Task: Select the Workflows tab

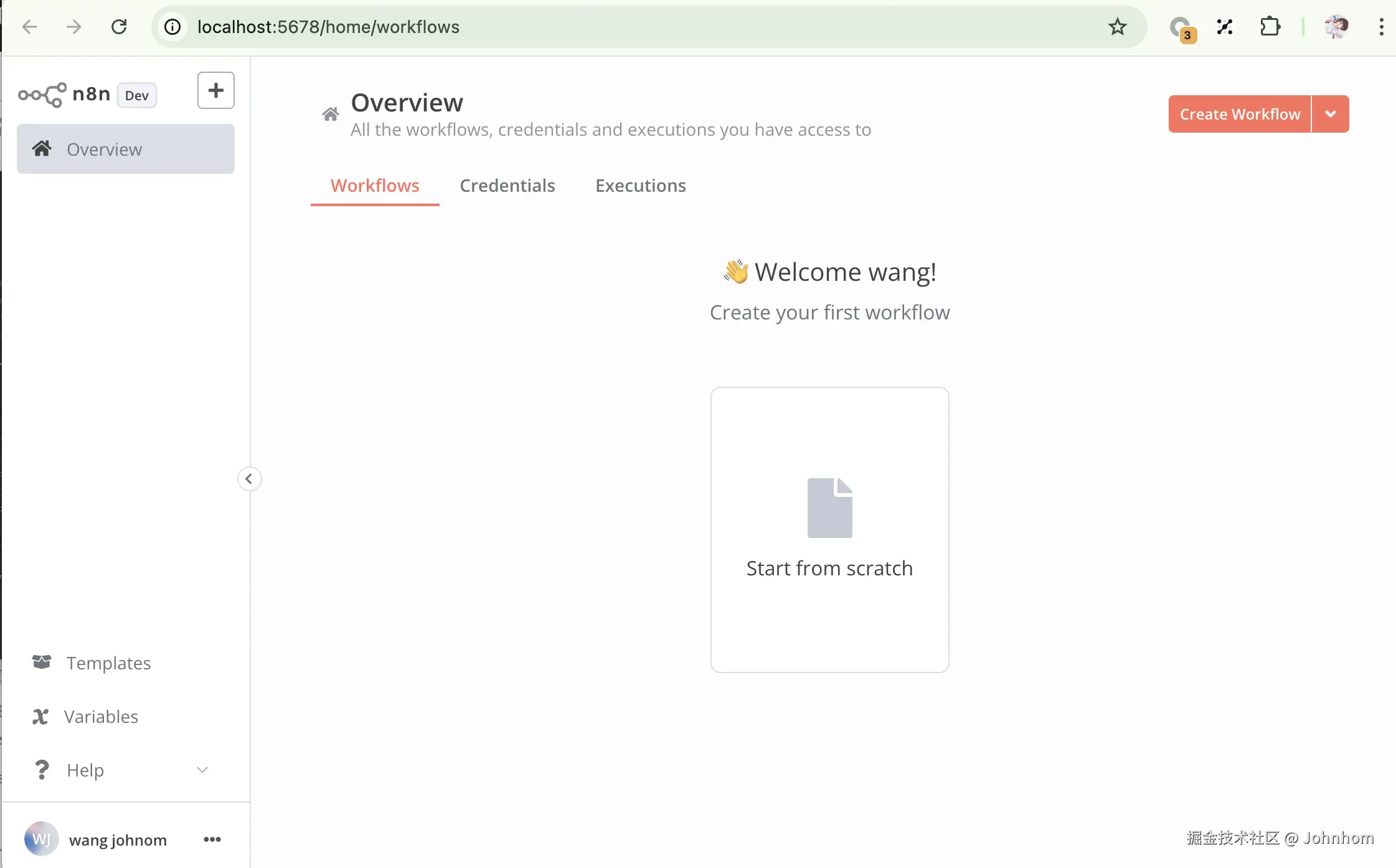Action: 375,186
